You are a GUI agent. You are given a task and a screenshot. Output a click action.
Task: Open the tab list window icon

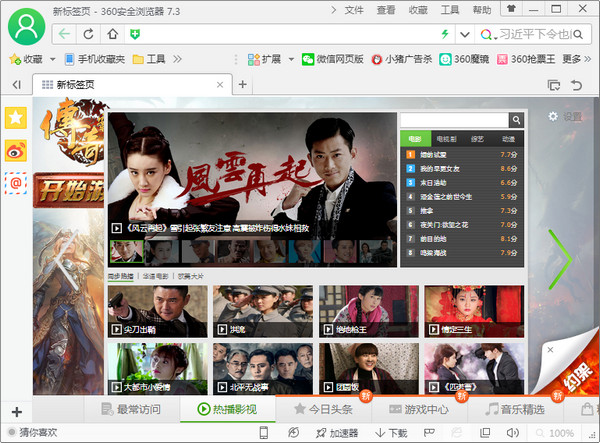(554, 85)
